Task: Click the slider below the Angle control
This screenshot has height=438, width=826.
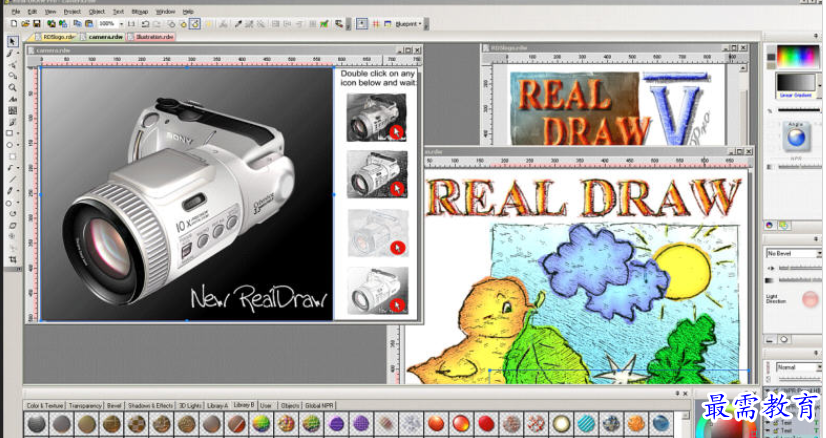Action: [799, 167]
